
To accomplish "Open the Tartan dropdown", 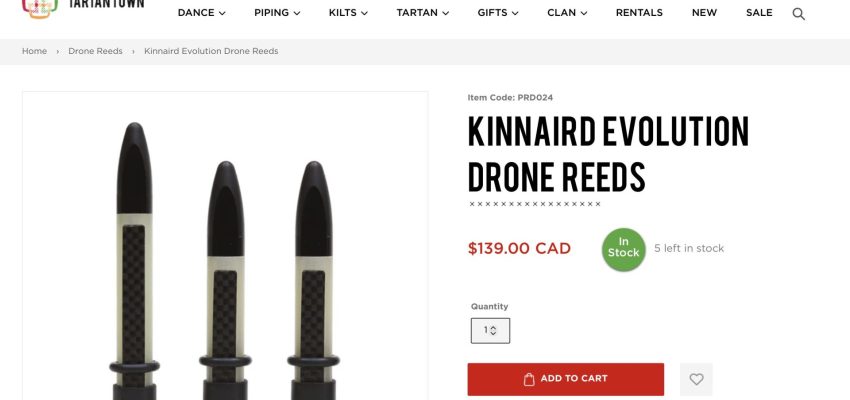I will tap(422, 13).
